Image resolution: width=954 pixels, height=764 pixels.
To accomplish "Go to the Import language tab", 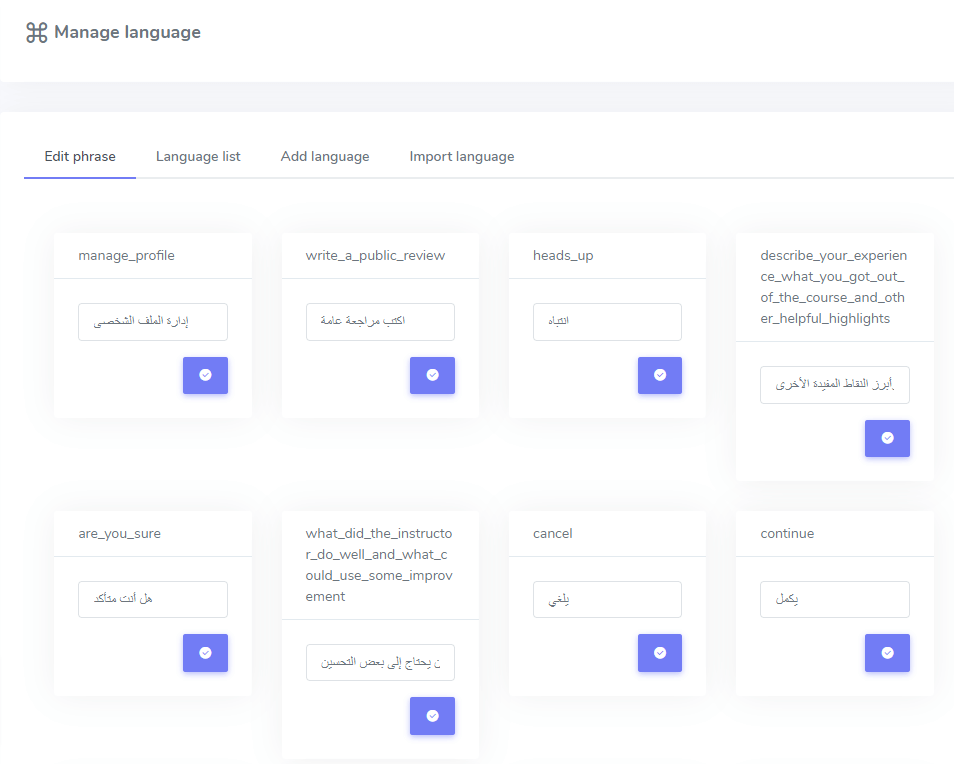I will [462, 157].
